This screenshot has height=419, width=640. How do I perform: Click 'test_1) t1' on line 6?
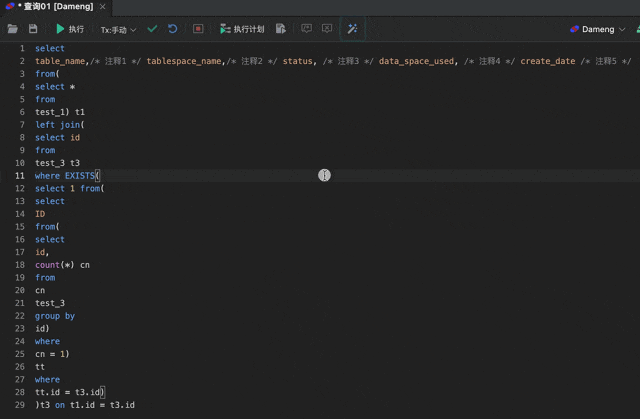(60, 112)
